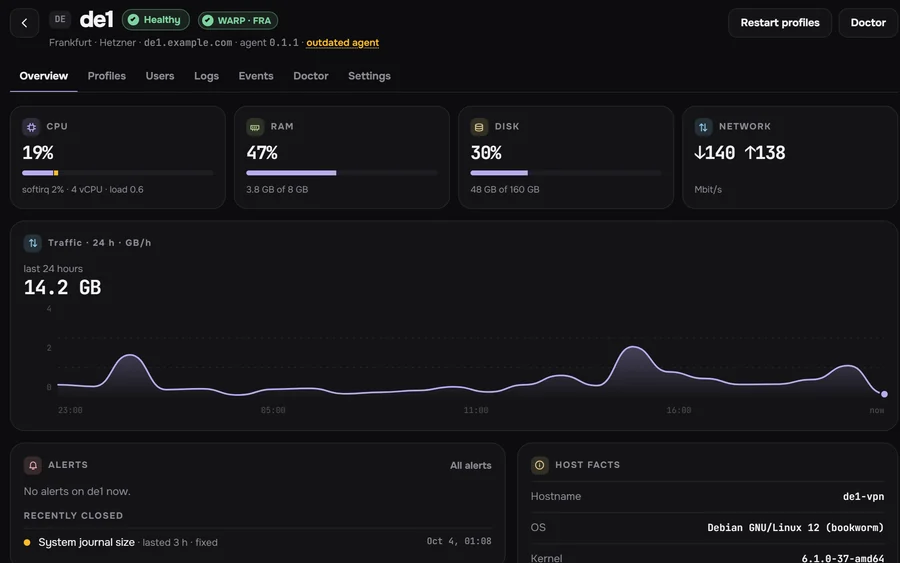Click the 23:00 label on the traffic chart
Screen dimensions: 900x563
[70, 410]
